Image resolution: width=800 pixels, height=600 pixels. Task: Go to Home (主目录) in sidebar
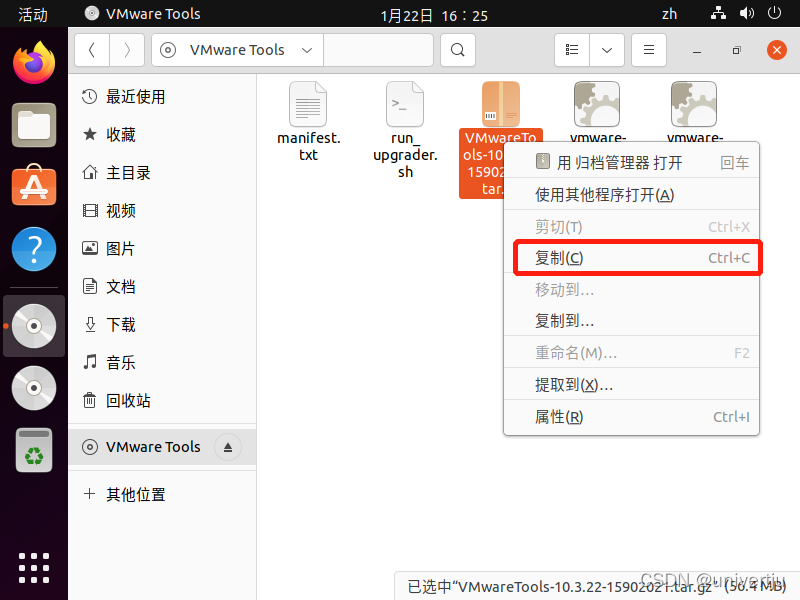[162, 172]
